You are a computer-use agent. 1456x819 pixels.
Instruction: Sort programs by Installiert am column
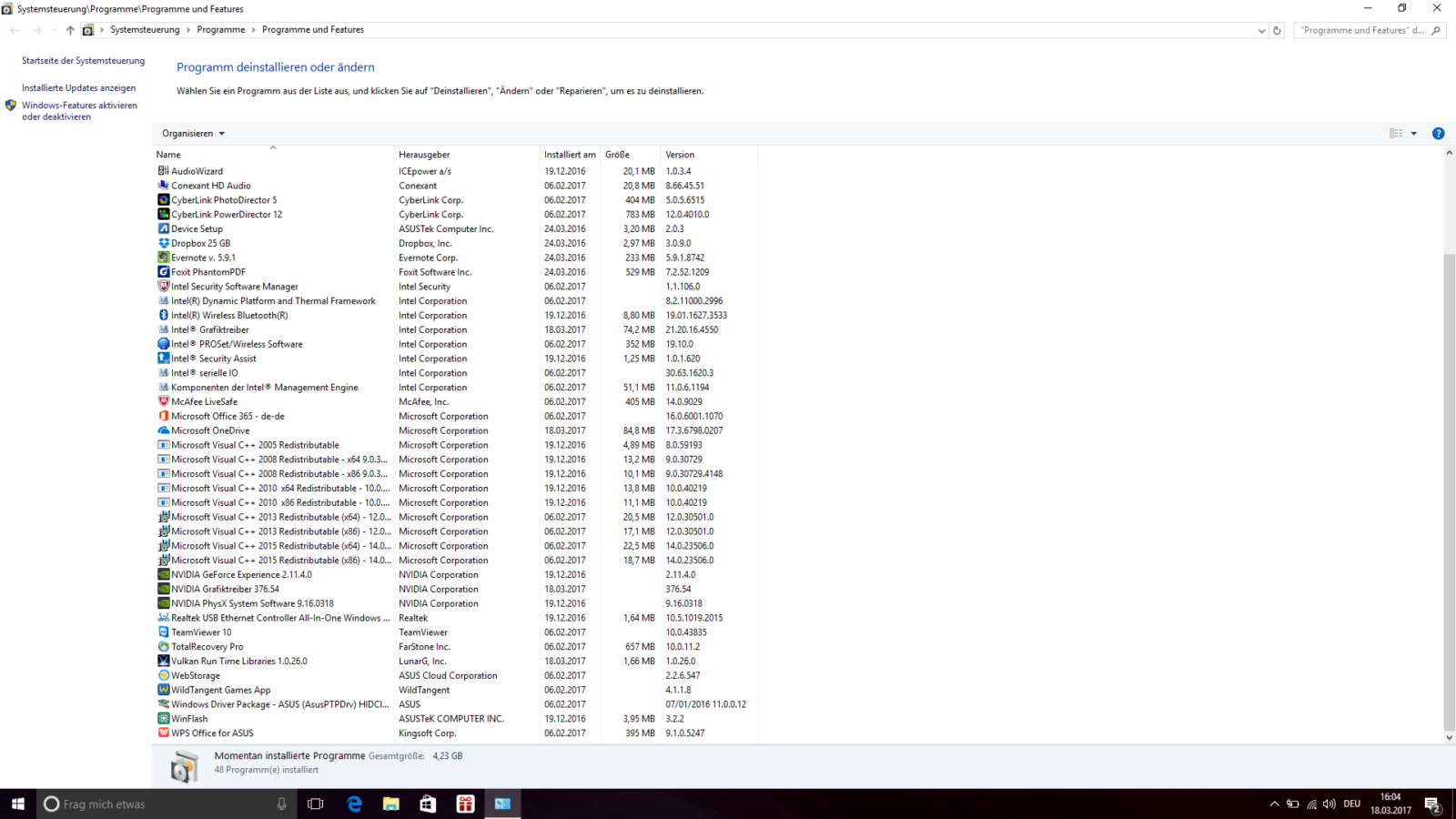tap(570, 155)
